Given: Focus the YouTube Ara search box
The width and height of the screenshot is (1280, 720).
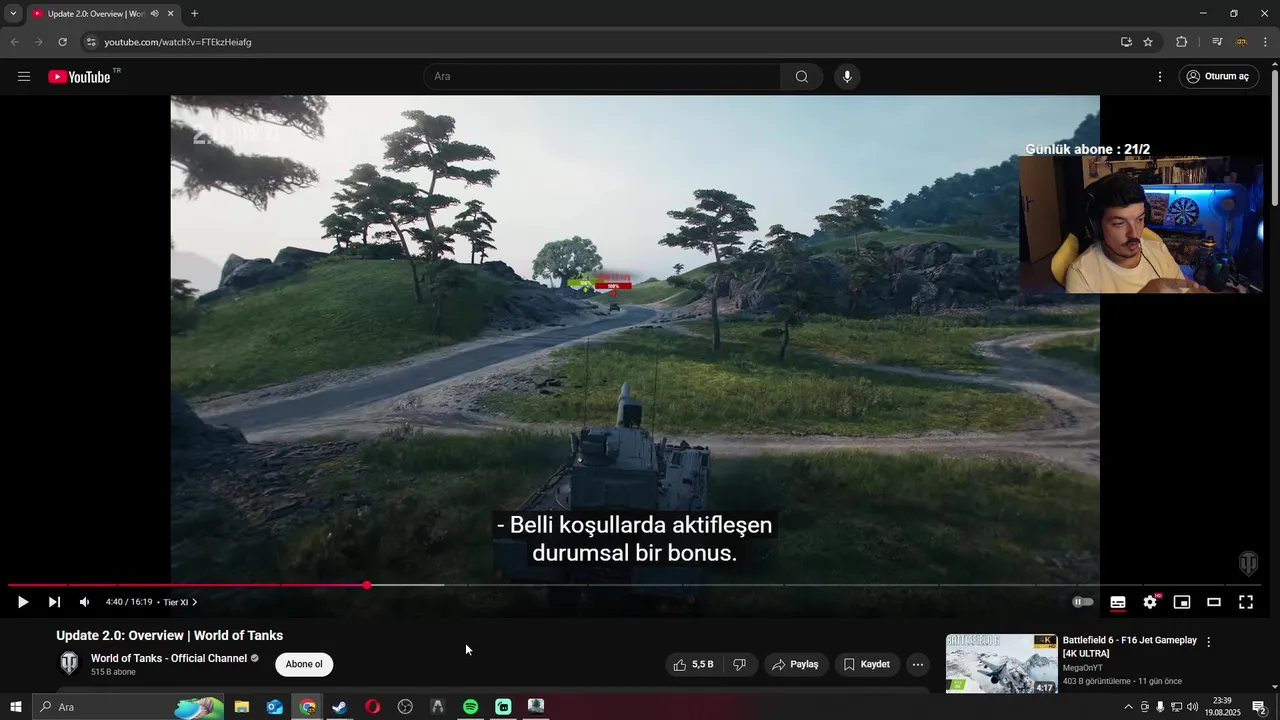Looking at the screenshot, I should tap(603, 77).
